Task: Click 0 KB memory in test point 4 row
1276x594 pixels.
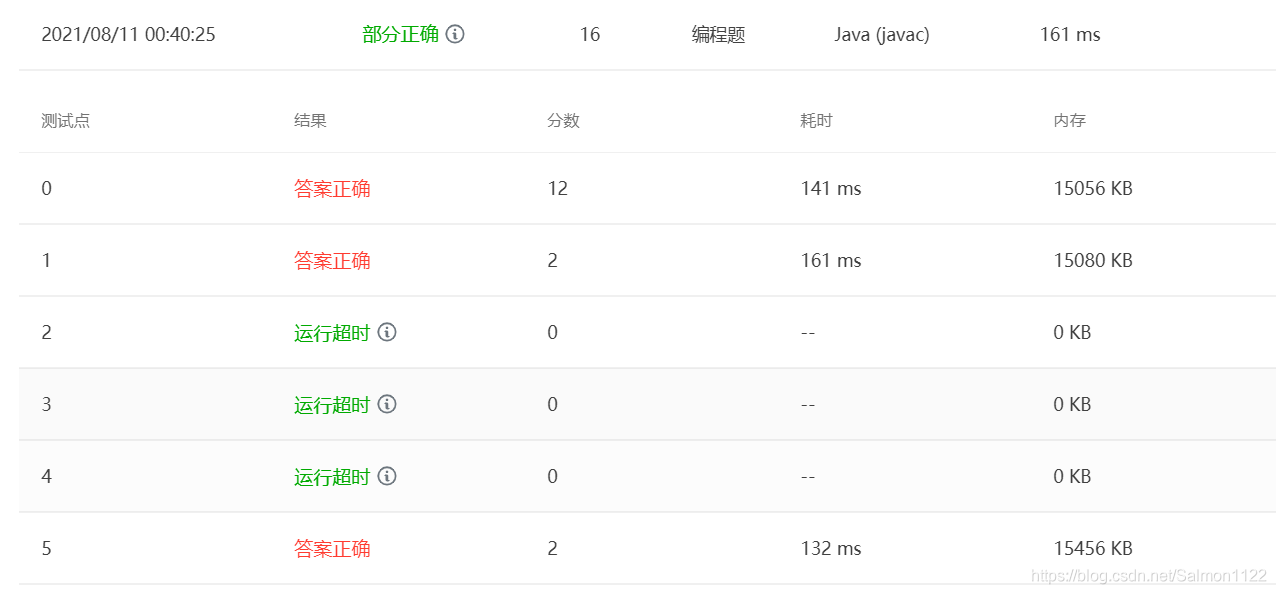Action: pos(1072,476)
